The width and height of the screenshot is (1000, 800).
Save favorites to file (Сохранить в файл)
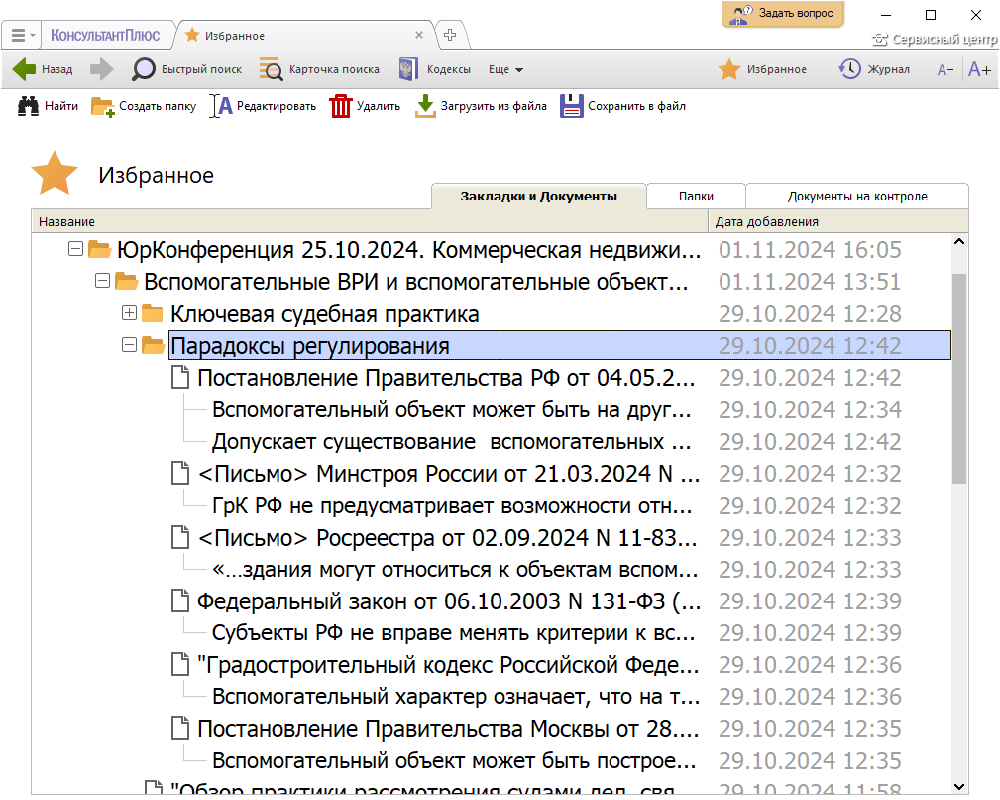click(622, 106)
